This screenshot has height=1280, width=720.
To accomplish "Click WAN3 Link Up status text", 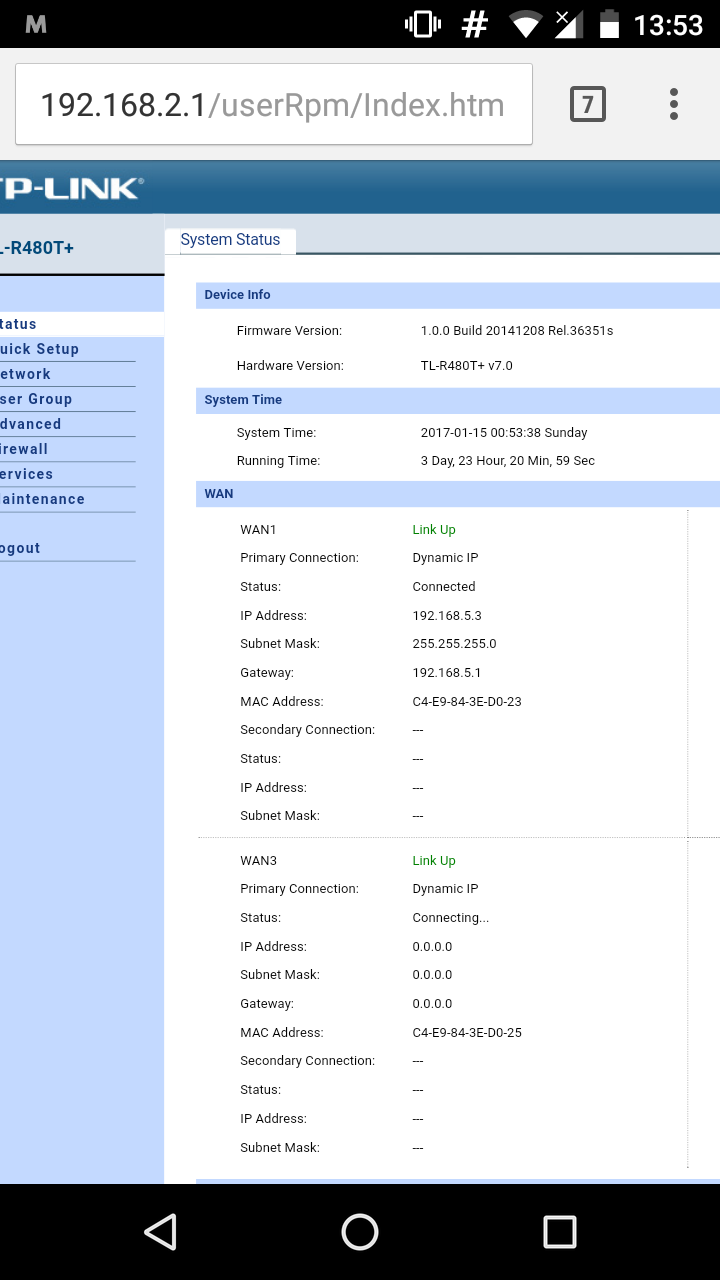I will 434,861.
